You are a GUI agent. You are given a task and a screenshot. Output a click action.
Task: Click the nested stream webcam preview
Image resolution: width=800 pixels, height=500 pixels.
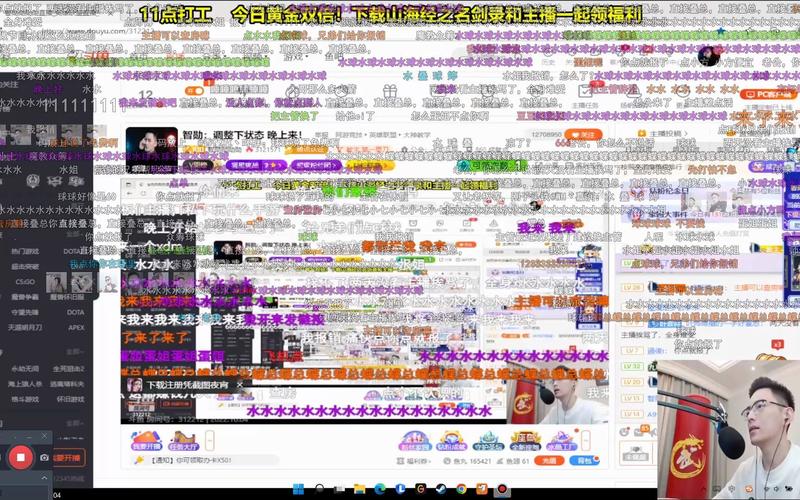click(x=559, y=394)
